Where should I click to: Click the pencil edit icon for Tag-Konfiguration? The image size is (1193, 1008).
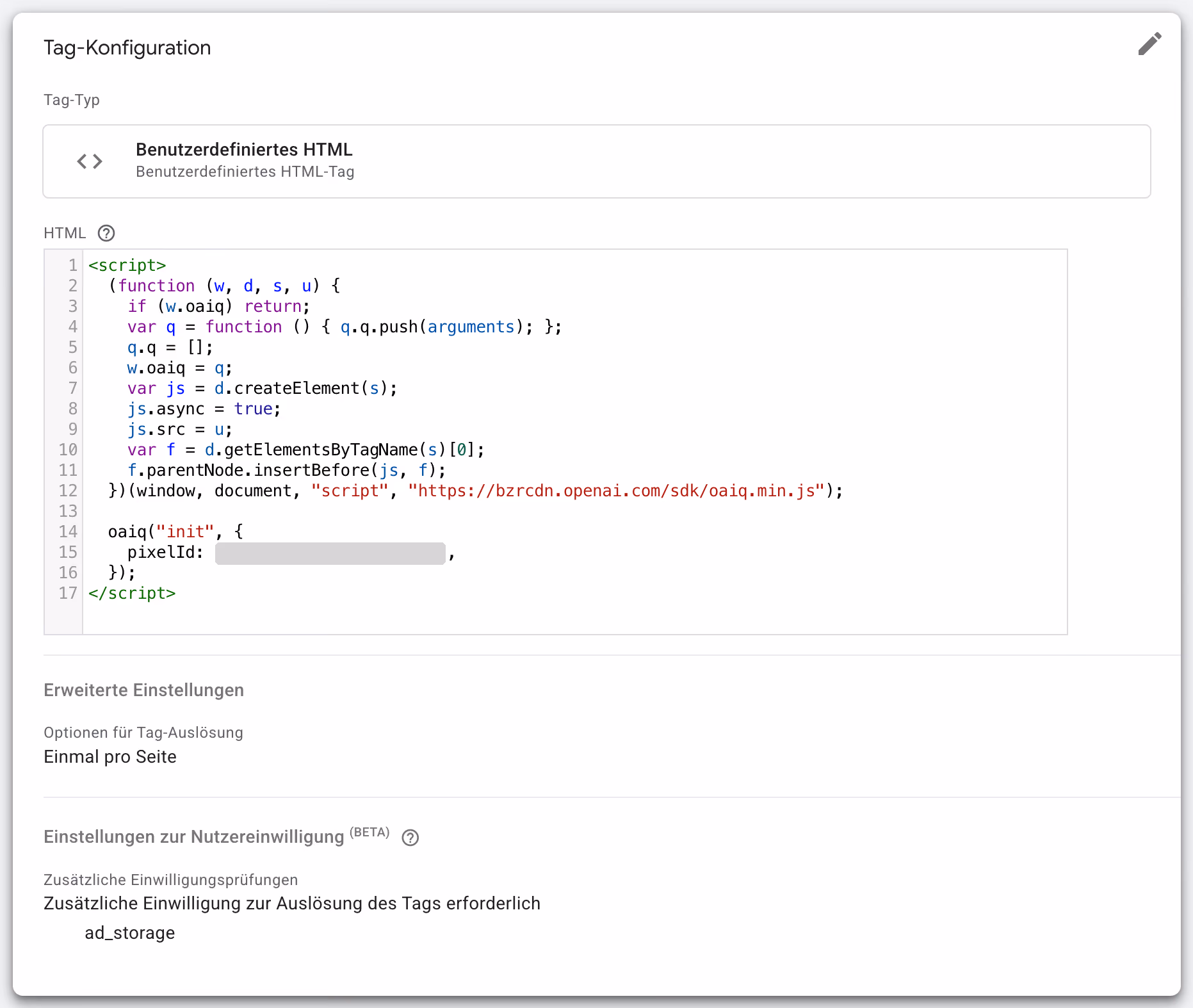click(x=1149, y=44)
